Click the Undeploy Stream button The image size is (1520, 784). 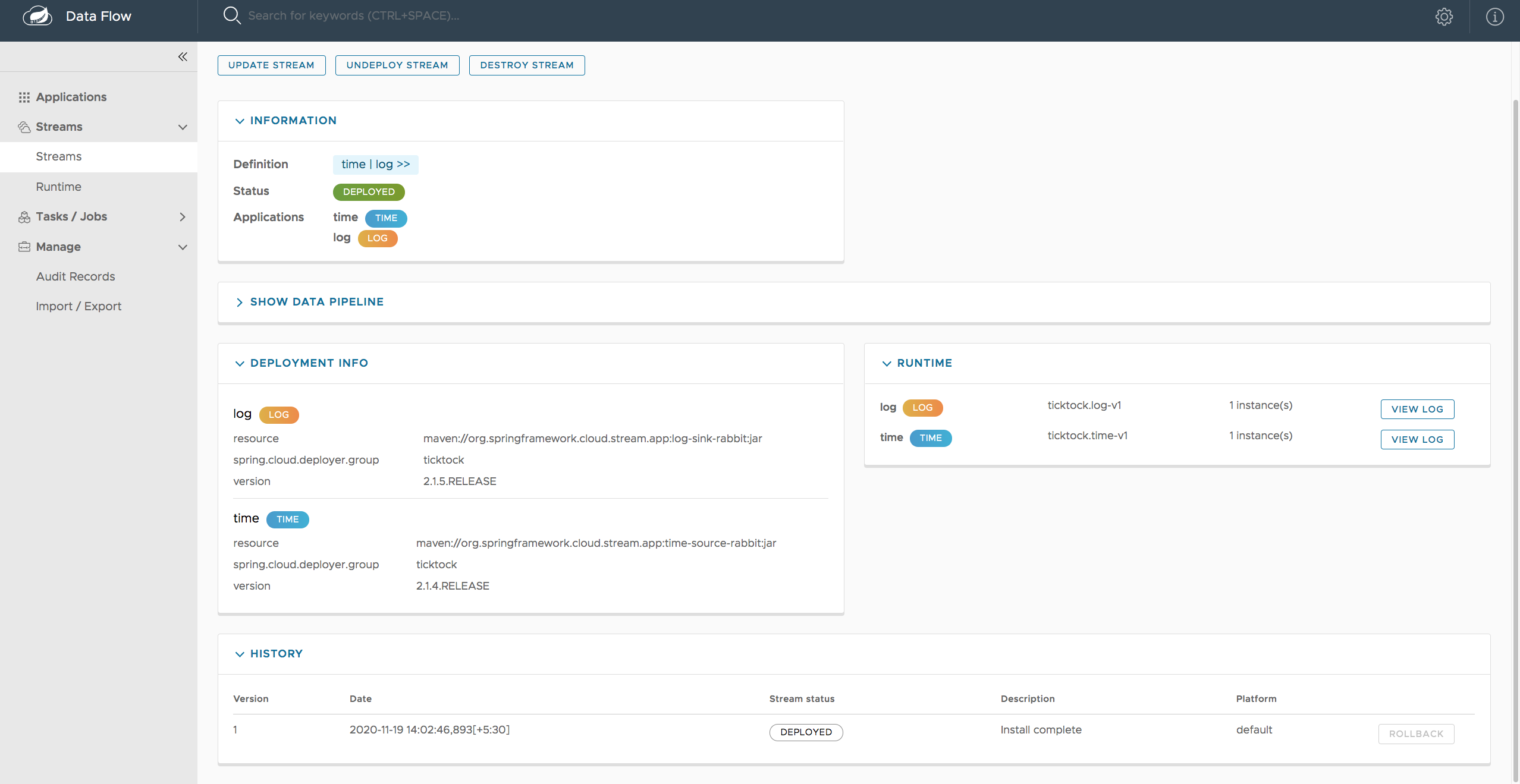point(397,65)
